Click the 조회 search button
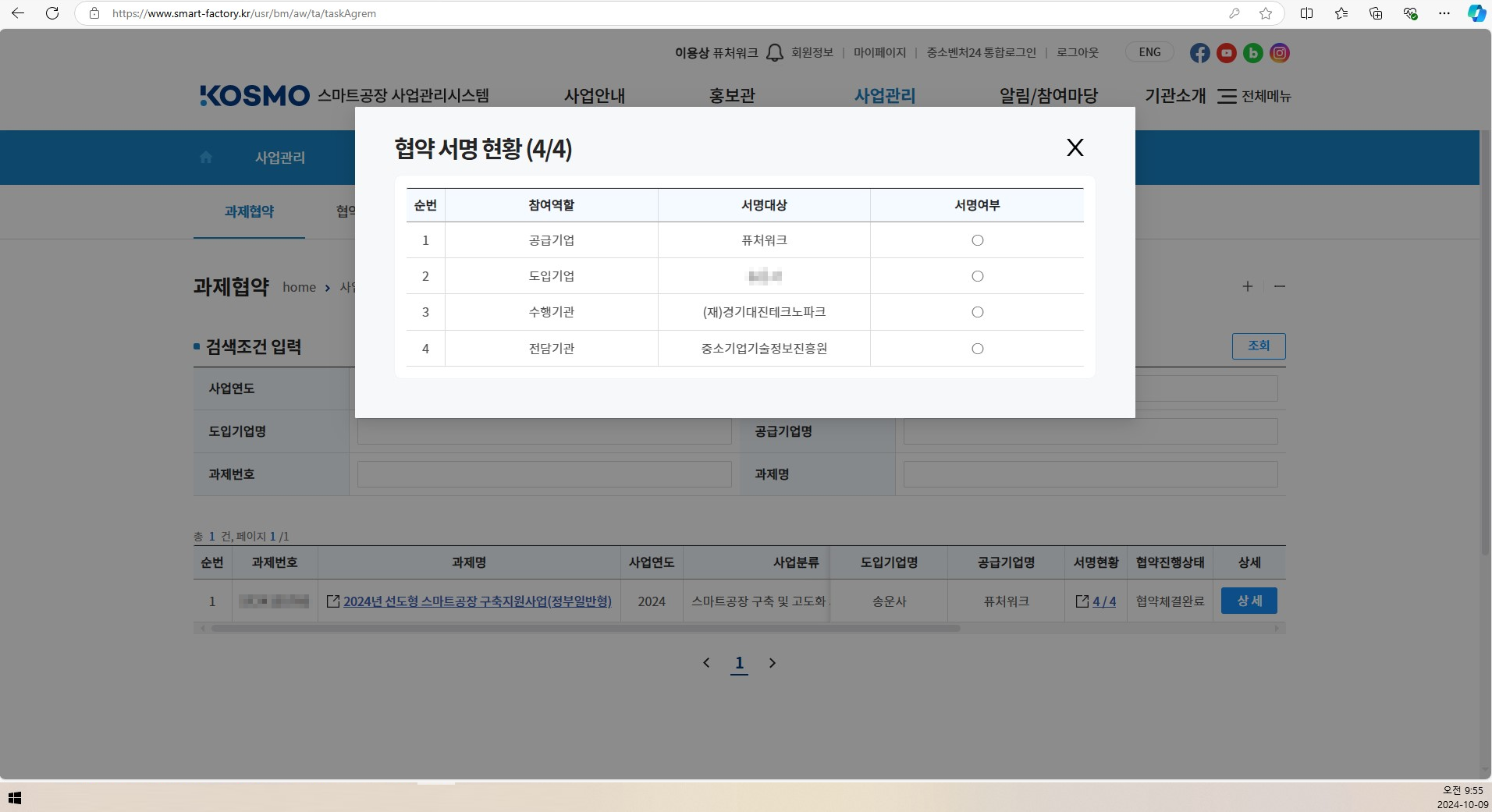The width and height of the screenshot is (1492, 812). pyautogui.click(x=1258, y=346)
